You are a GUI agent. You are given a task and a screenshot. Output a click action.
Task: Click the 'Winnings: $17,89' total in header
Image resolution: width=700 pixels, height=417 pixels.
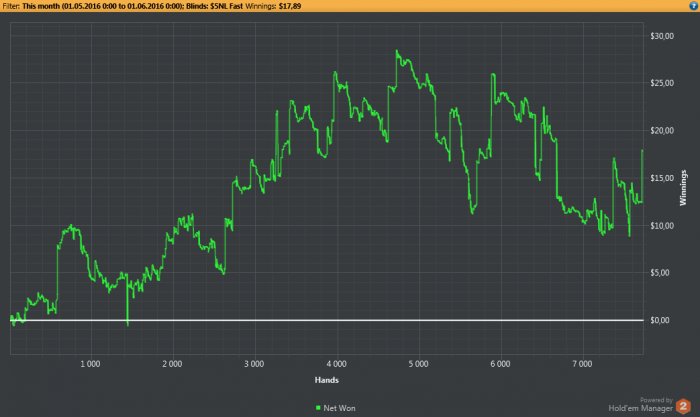click(273, 6)
